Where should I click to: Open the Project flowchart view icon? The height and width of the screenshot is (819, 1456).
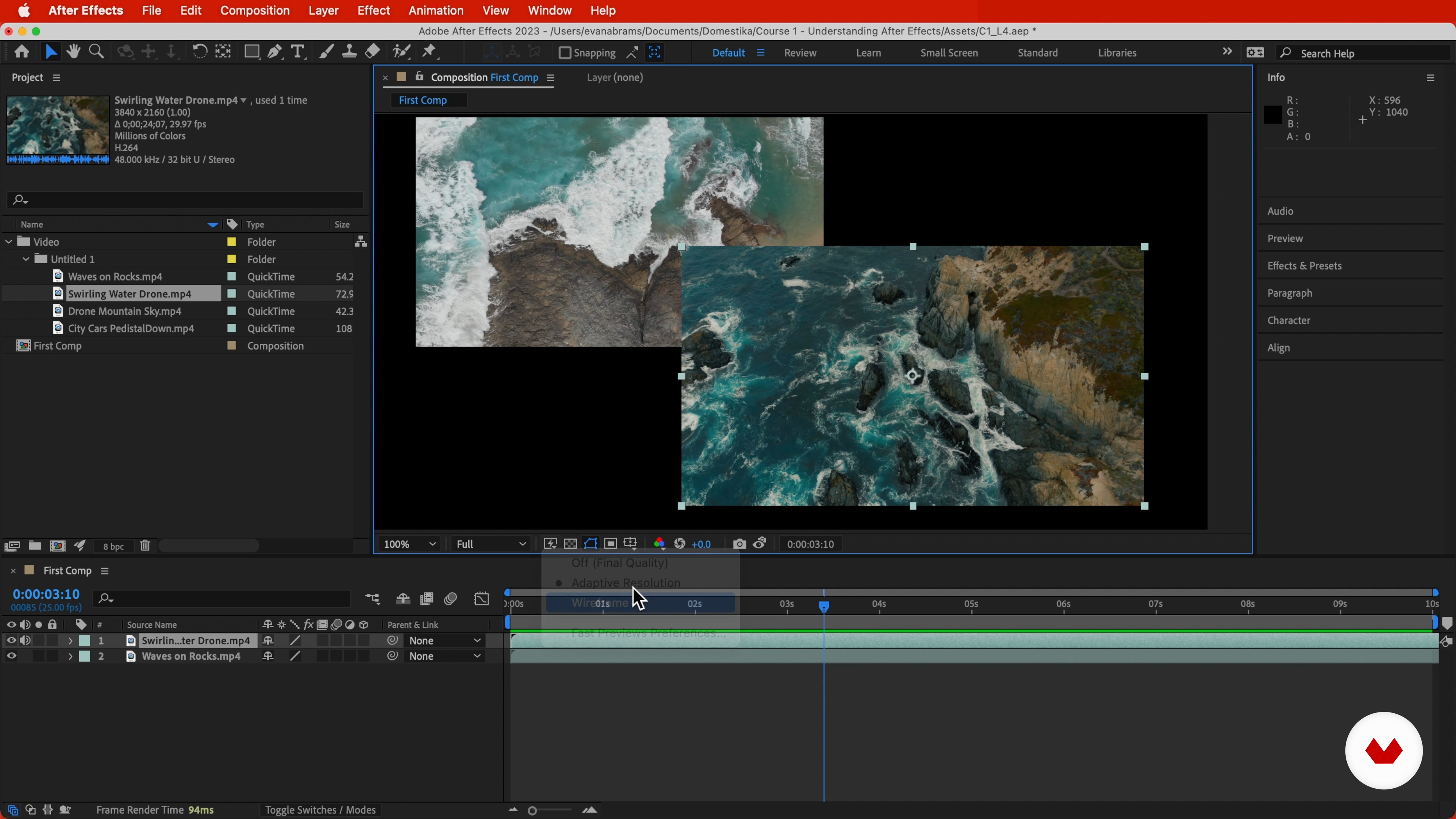(x=361, y=242)
